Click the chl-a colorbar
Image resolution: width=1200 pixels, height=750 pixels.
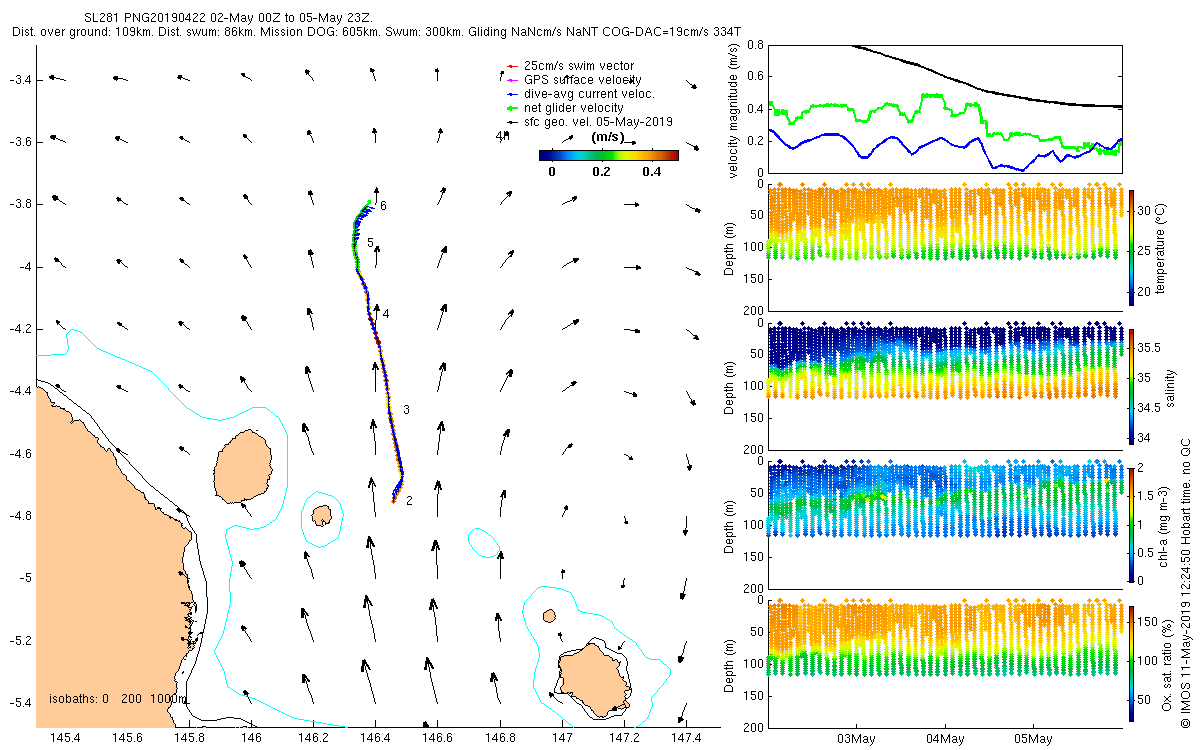(x=1132, y=524)
